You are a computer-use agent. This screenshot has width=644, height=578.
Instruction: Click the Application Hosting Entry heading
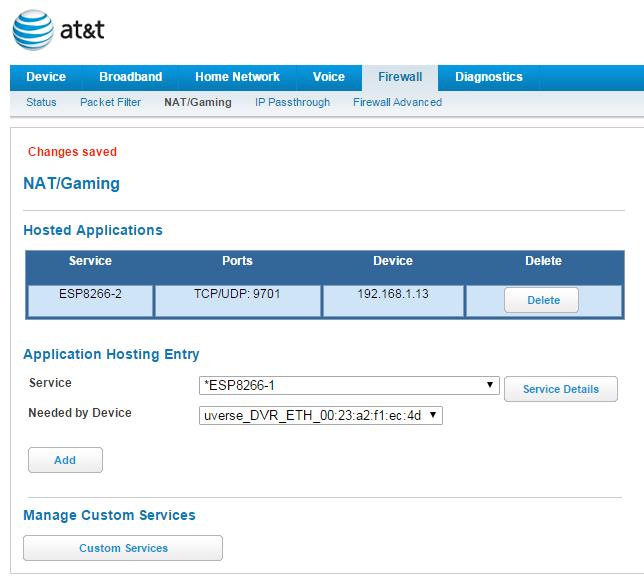(111, 354)
